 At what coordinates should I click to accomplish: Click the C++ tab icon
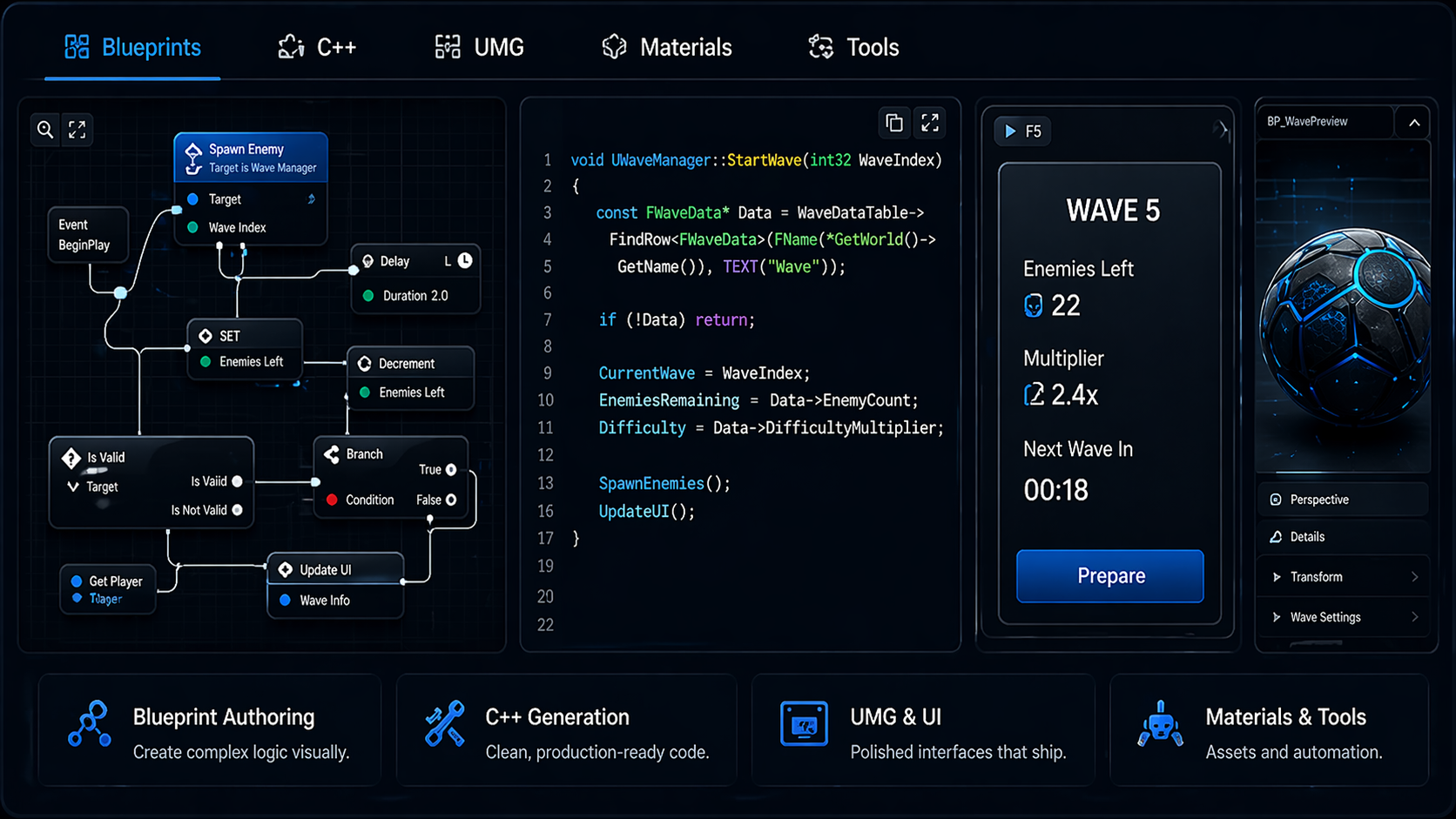click(291, 47)
